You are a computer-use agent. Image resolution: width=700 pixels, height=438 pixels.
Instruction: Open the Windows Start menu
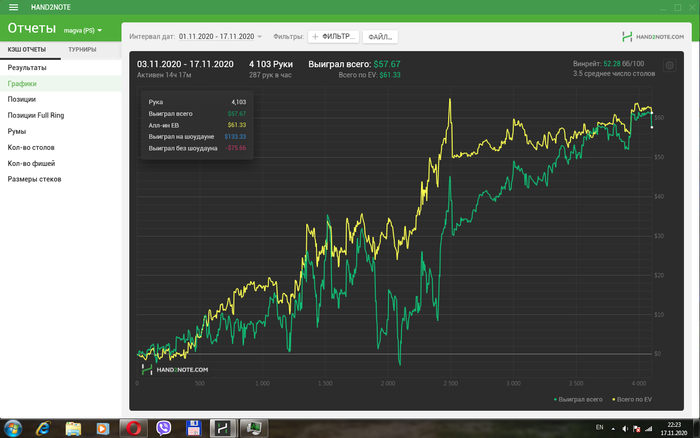coord(12,429)
